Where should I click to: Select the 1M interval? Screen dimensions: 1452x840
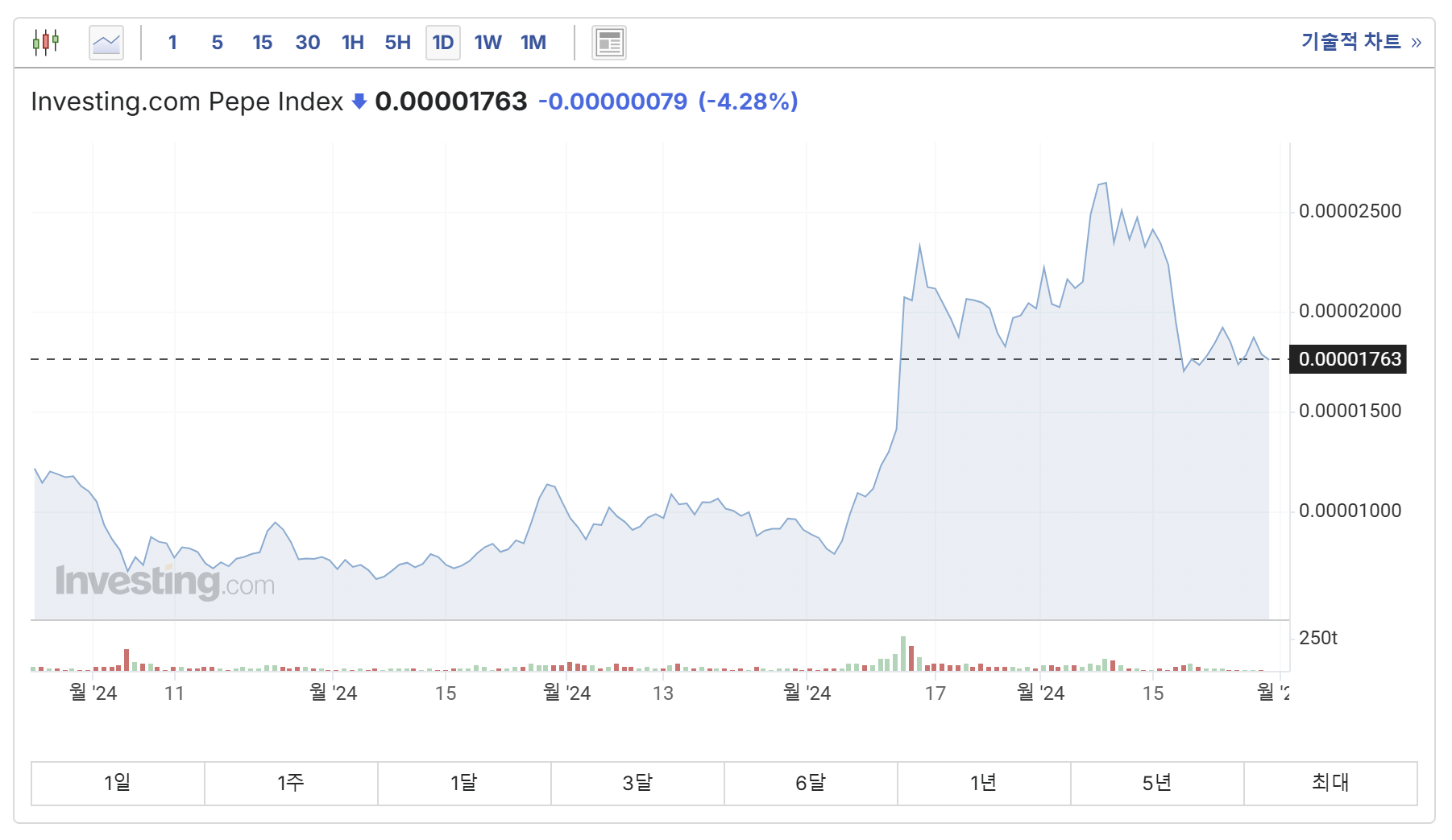click(533, 43)
